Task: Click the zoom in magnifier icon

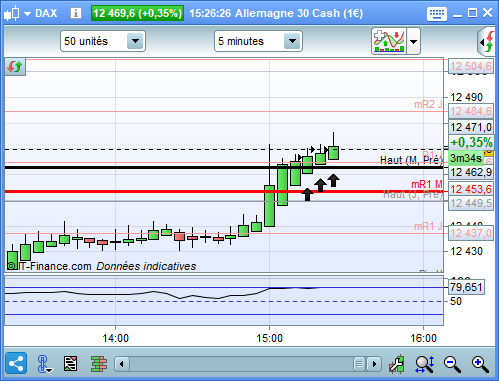Action: (480, 364)
